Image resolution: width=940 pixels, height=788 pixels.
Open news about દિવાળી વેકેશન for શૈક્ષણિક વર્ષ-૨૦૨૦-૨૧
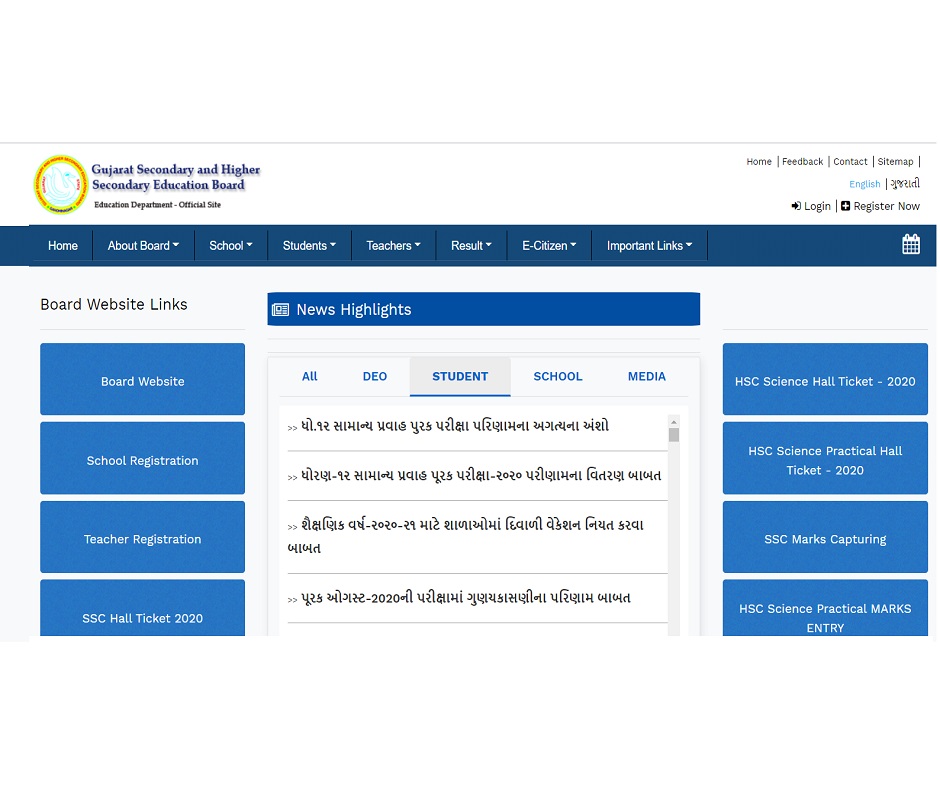pyautogui.click(x=466, y=536)
